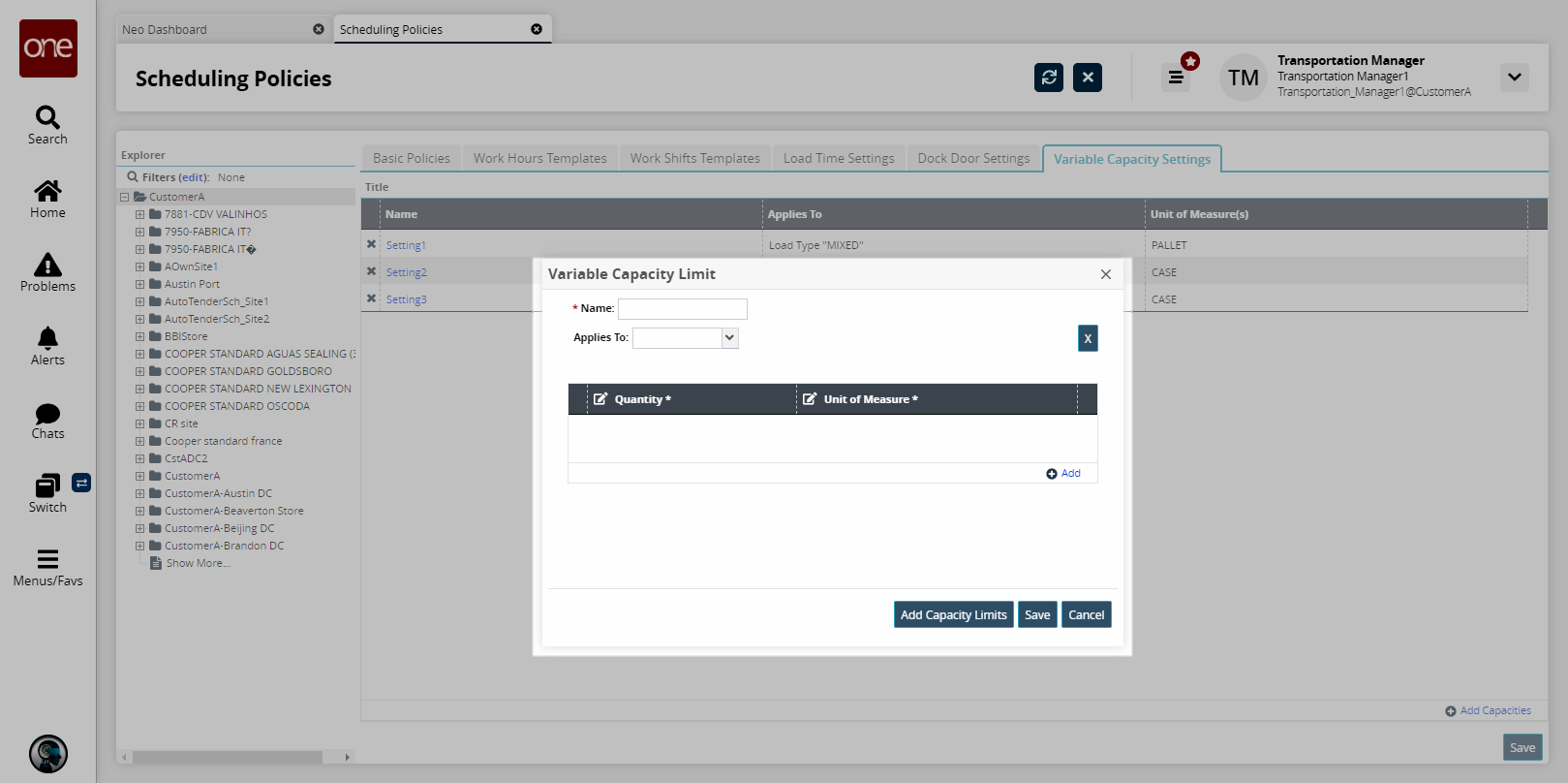
Task: Close the Neo Dashboard tab
Action: 319,29
